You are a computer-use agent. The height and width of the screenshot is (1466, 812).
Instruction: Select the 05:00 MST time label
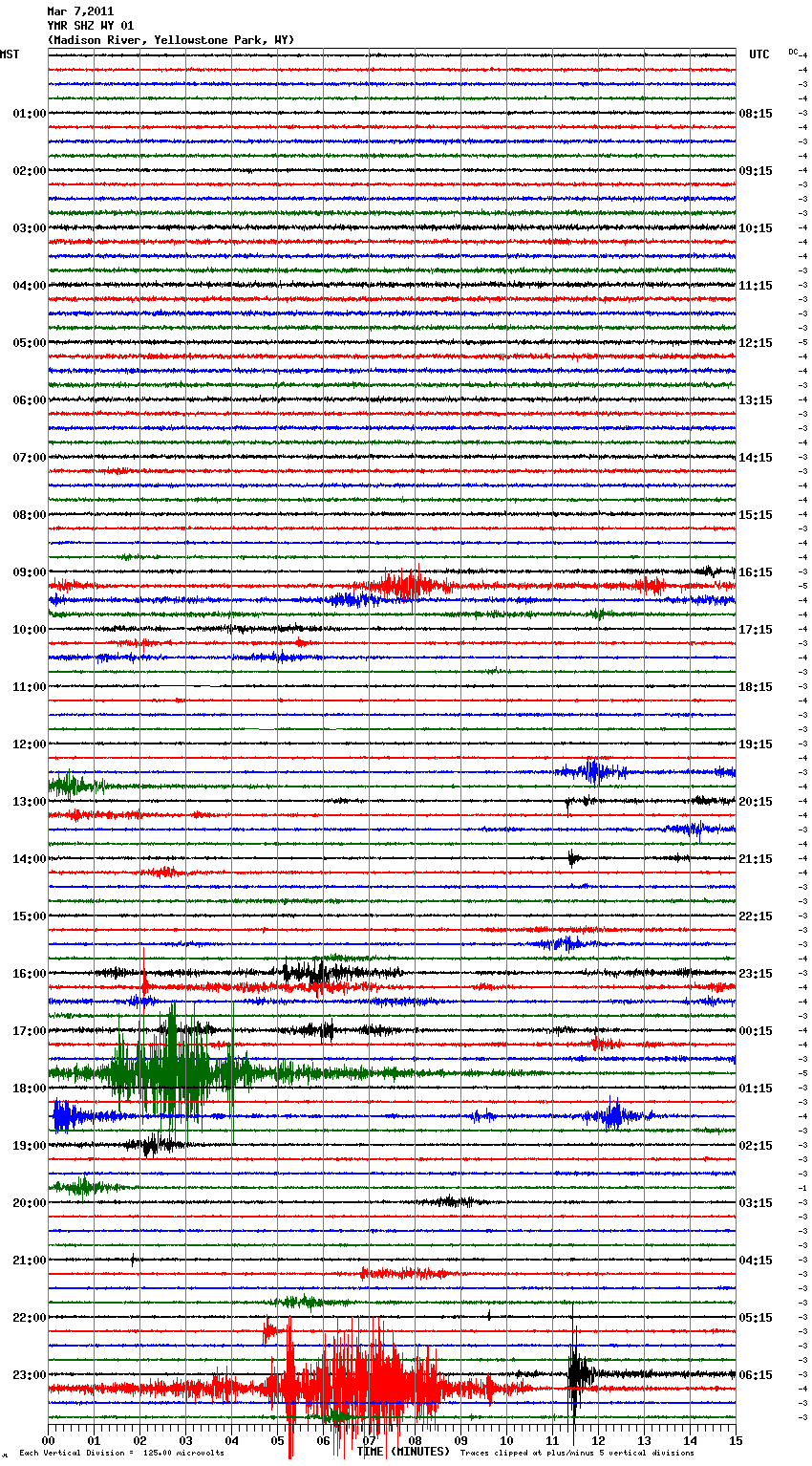click(x=30, y=343)
